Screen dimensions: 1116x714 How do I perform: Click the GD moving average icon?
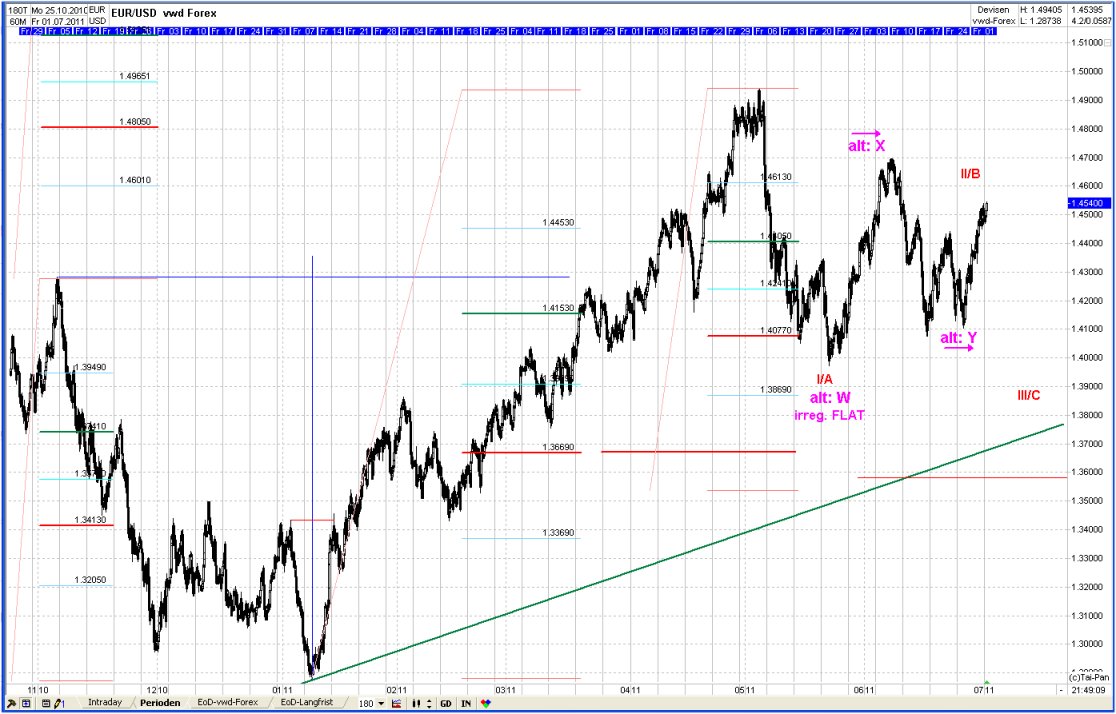(444, 703)
